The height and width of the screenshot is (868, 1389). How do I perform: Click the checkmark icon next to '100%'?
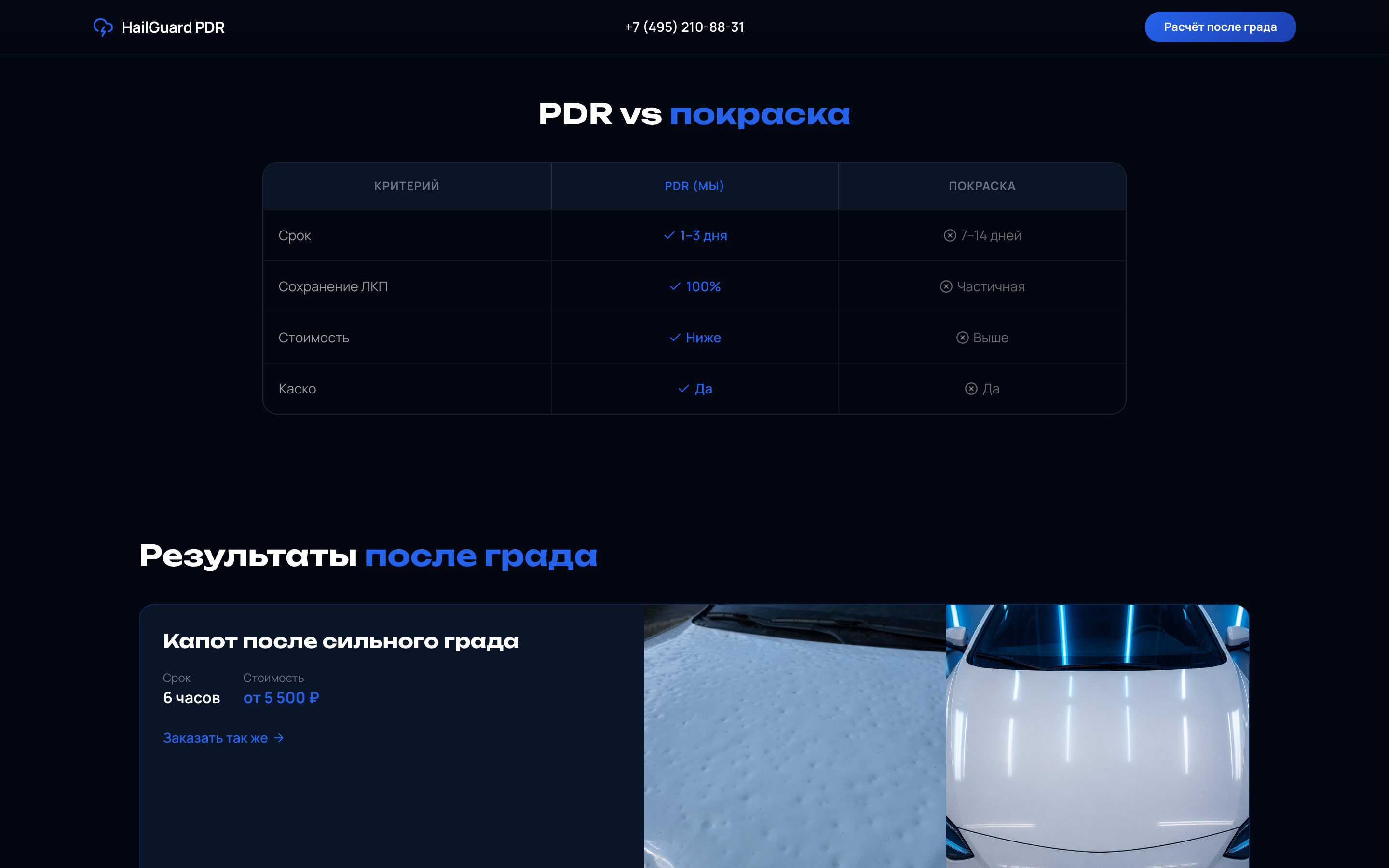coord(675,286)
